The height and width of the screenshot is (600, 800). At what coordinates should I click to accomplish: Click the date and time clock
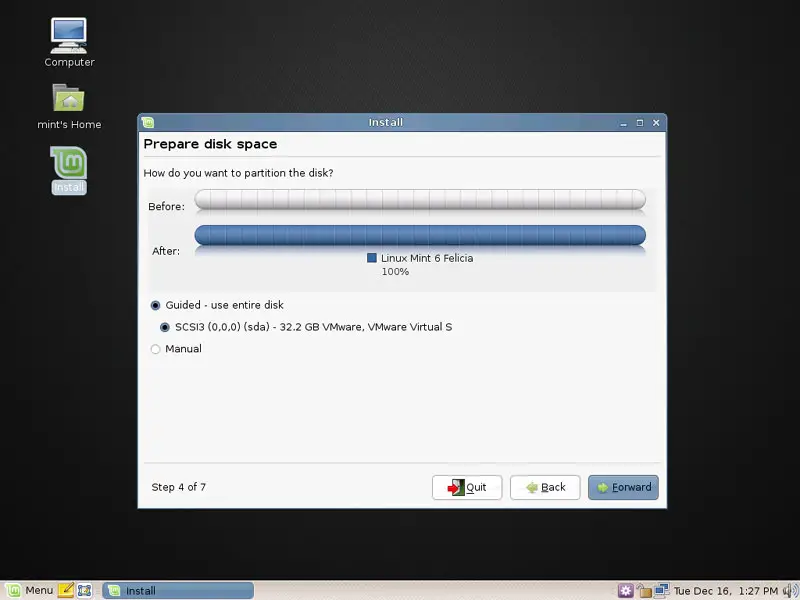coord(726,591)
